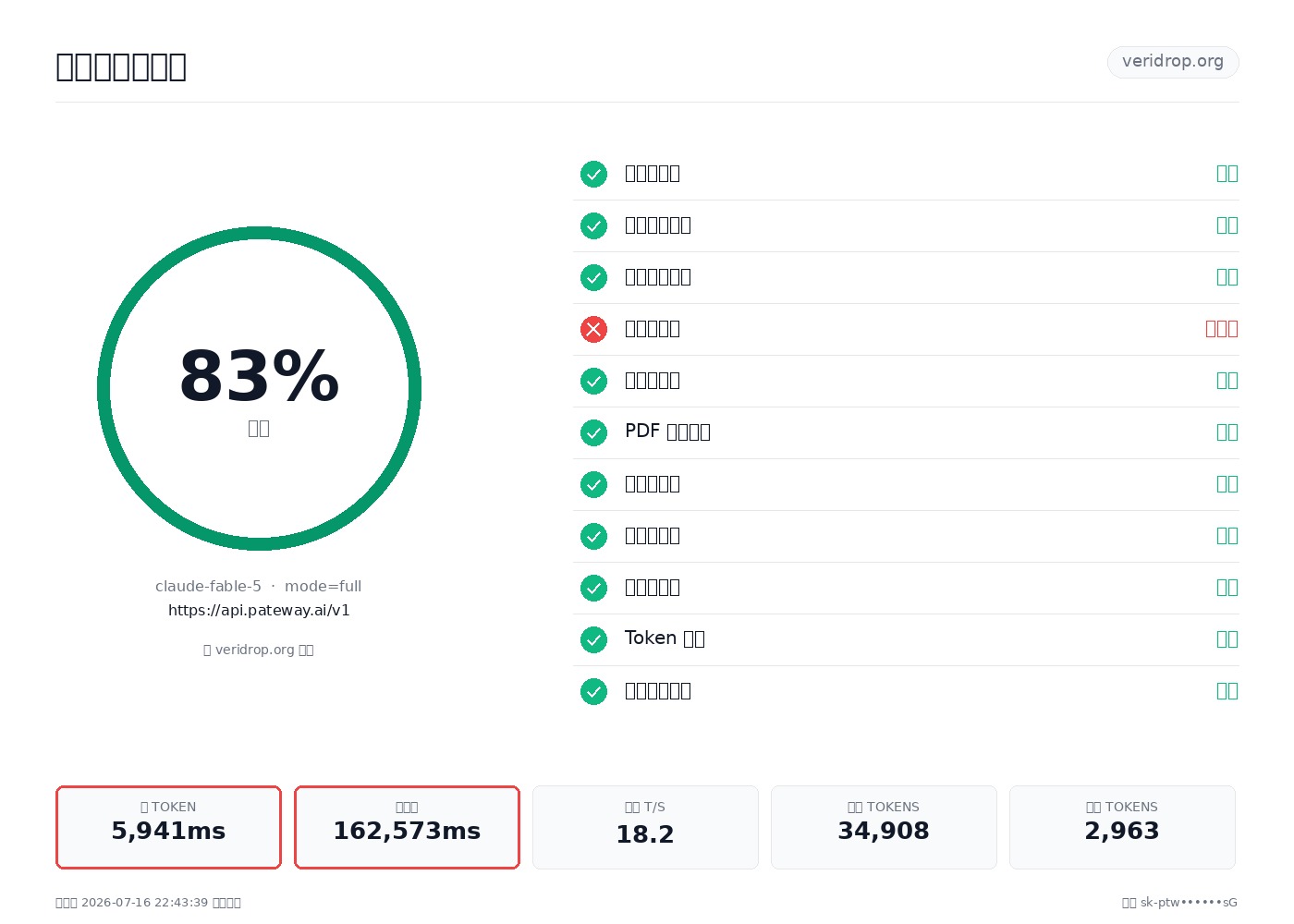
Task: Click the veridrop.org badge in header
Action: click(1173, 62)
